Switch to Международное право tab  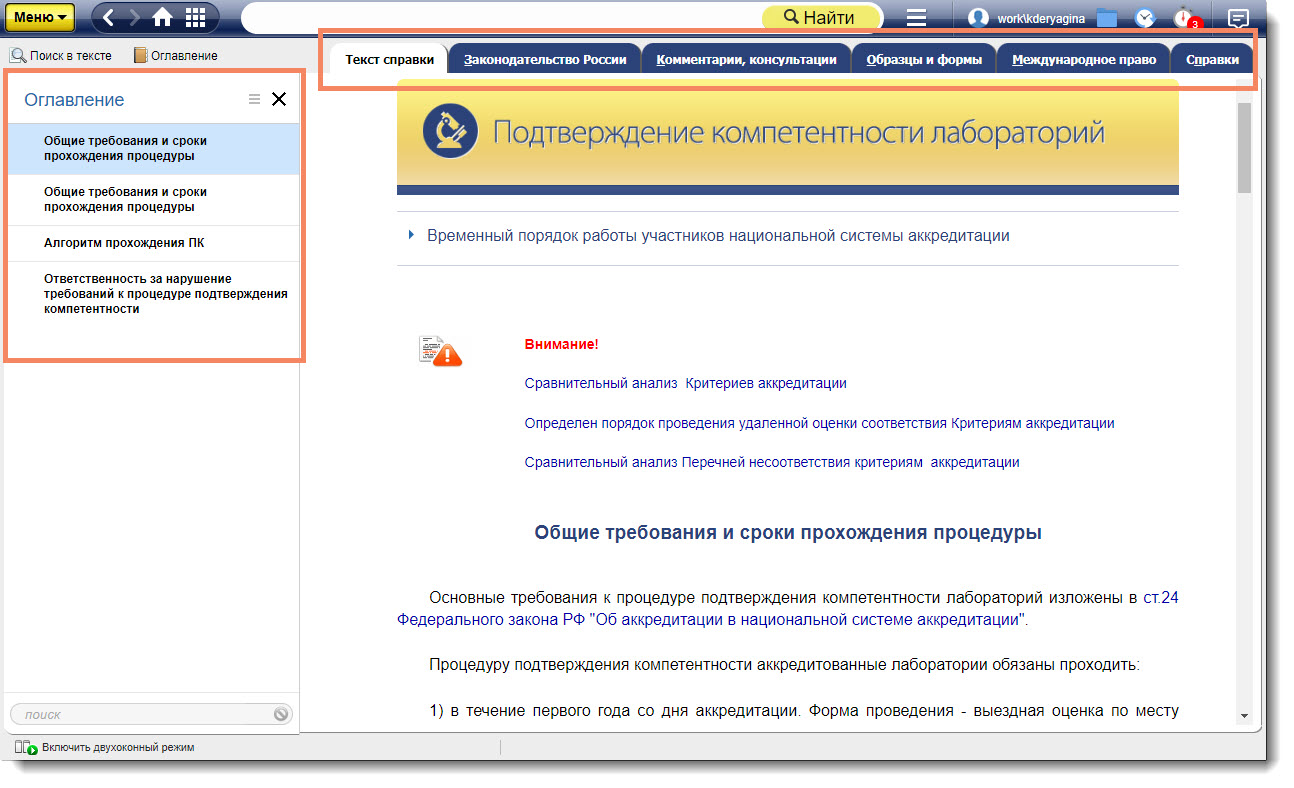pos(1084,59)
